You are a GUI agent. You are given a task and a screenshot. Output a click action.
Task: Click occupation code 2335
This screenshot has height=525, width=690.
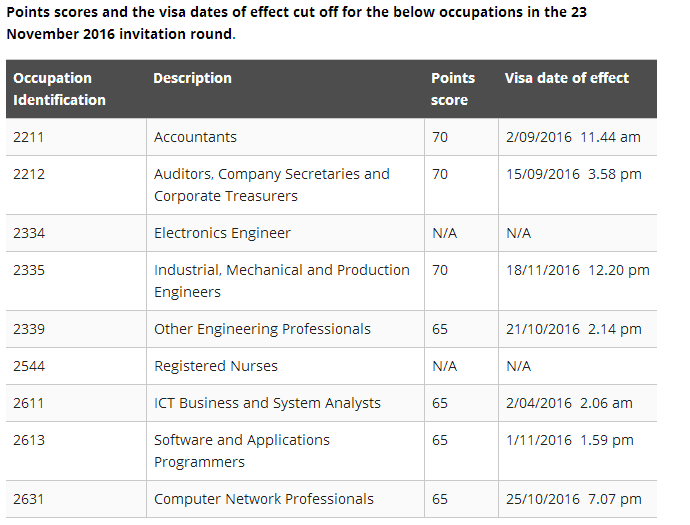29,270
